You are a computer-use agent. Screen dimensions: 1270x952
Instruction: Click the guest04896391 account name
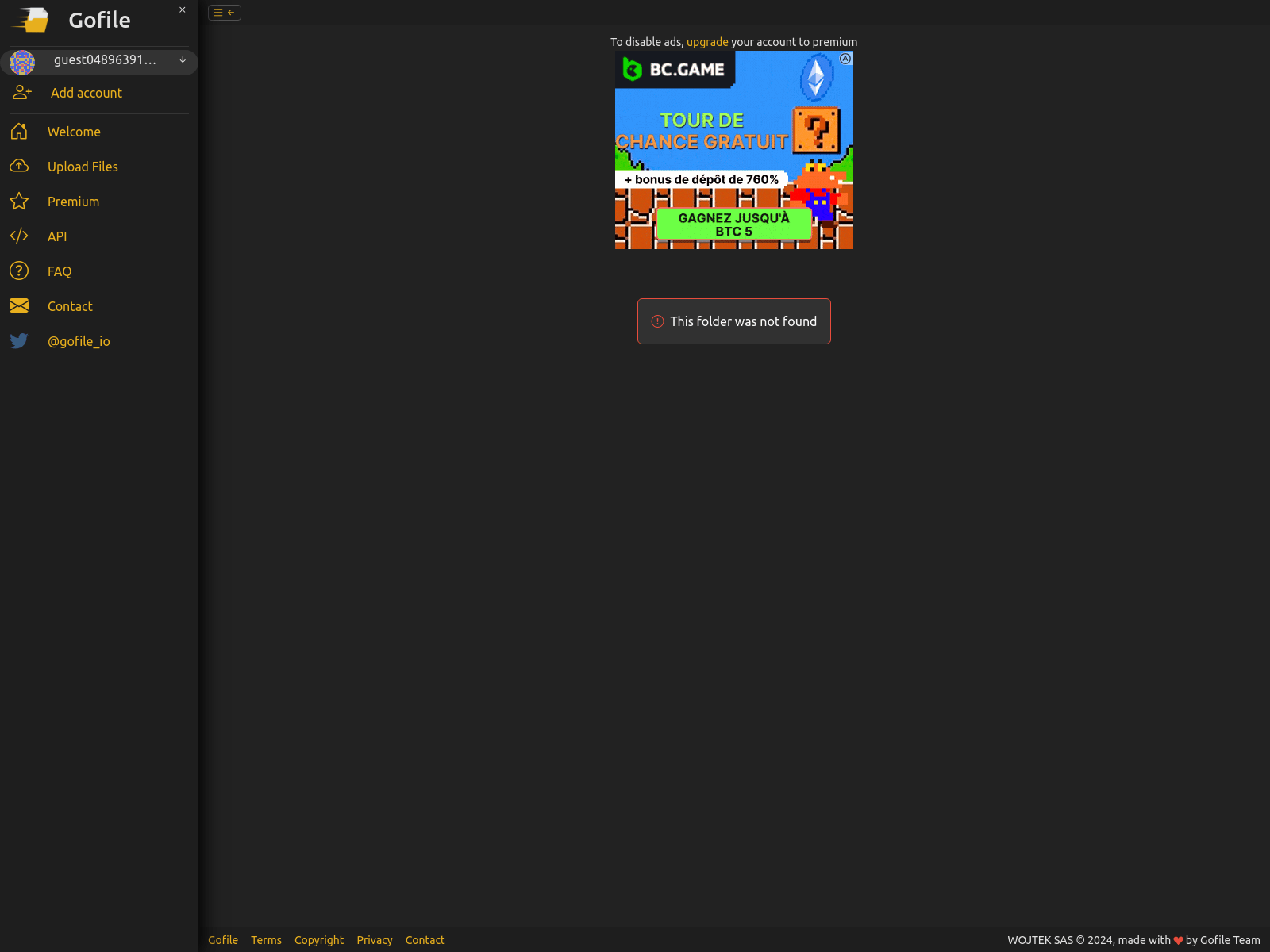click(105, 60)
